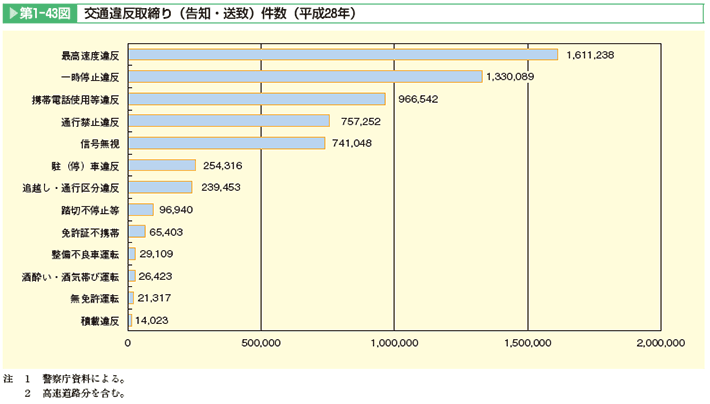Image resolution: width=710 pixels, height=404 pixels.
Task: Click the value 1,330,089
Action: tap(510, 77)
